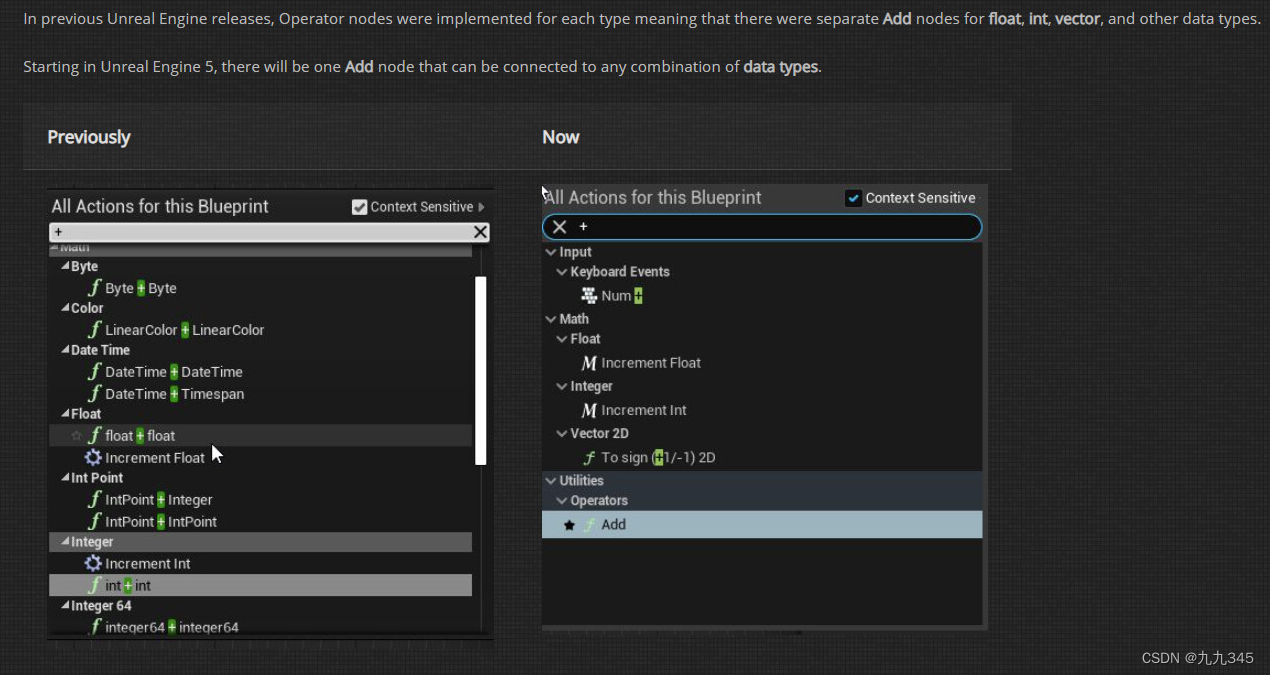Image resolution: width=1270 pixels, height=675 pixels.
Task: Collapse the Float category in Previously panel
Action: click(x=65, y=414)
